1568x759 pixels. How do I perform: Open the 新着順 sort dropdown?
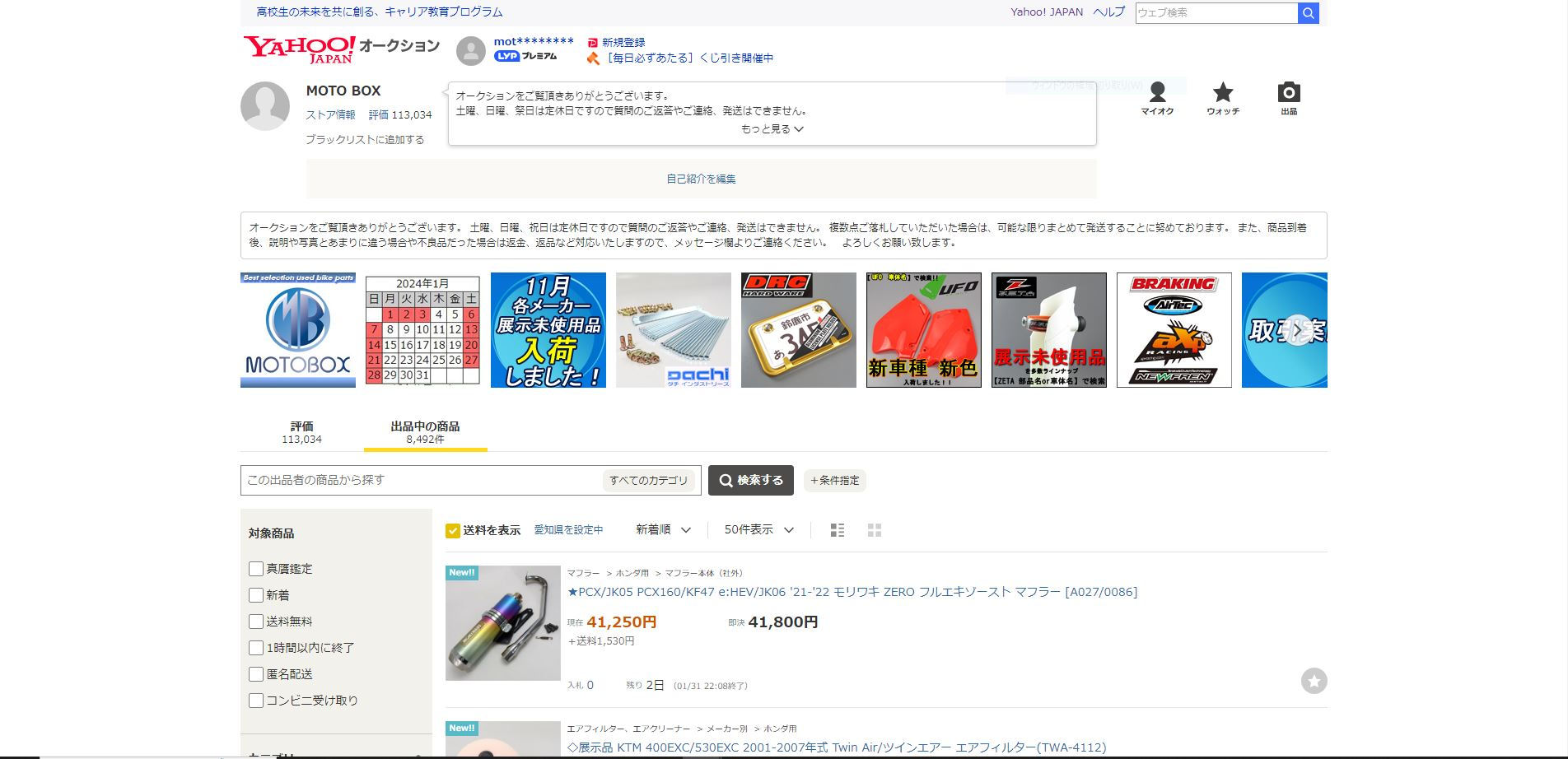pos(663,530)
